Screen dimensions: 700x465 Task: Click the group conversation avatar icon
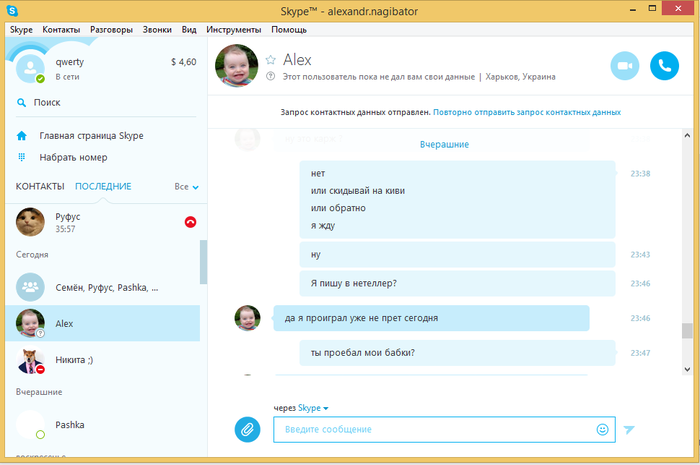[x=30, y=287]
